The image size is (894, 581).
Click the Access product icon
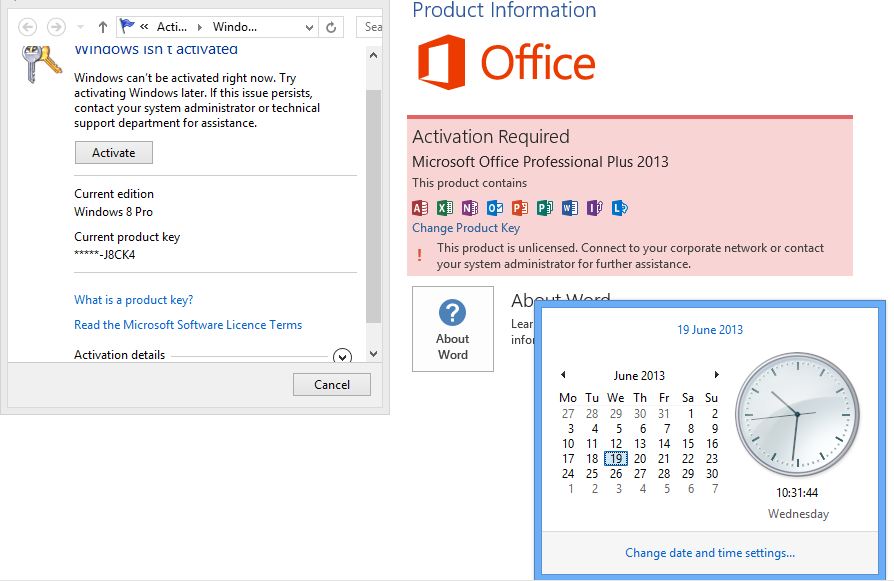point(420,208)
